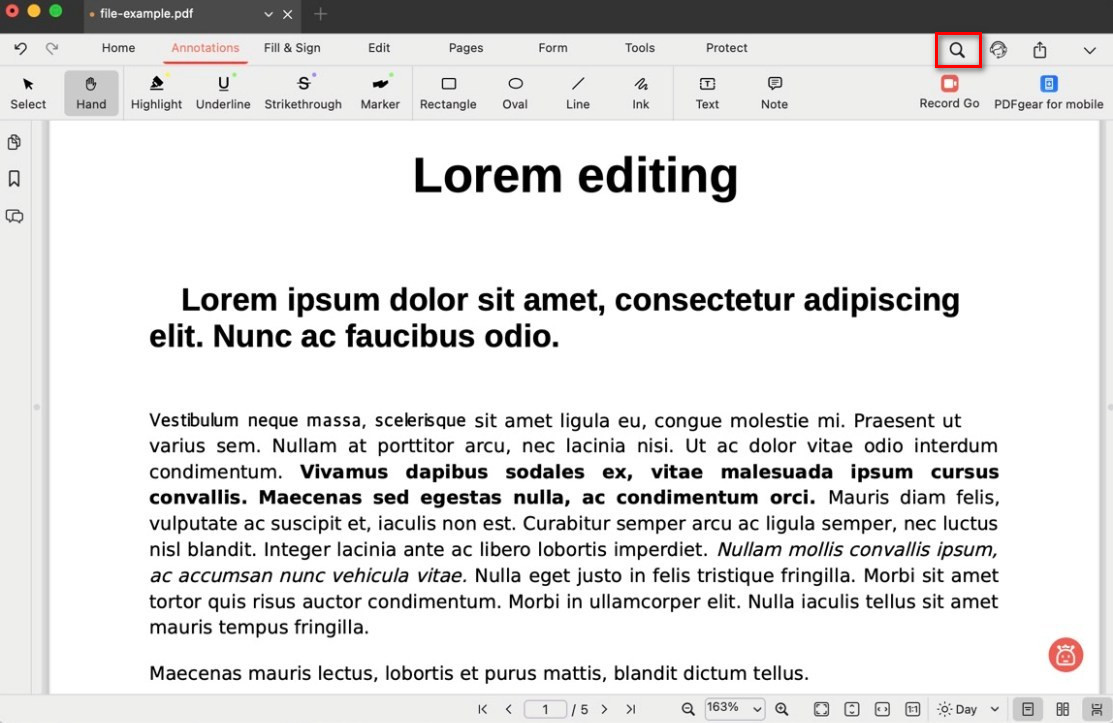Viewport: 1113px width, 723px height.
Task: Select the Highlight annotation tool
Action: coord(156,92)
